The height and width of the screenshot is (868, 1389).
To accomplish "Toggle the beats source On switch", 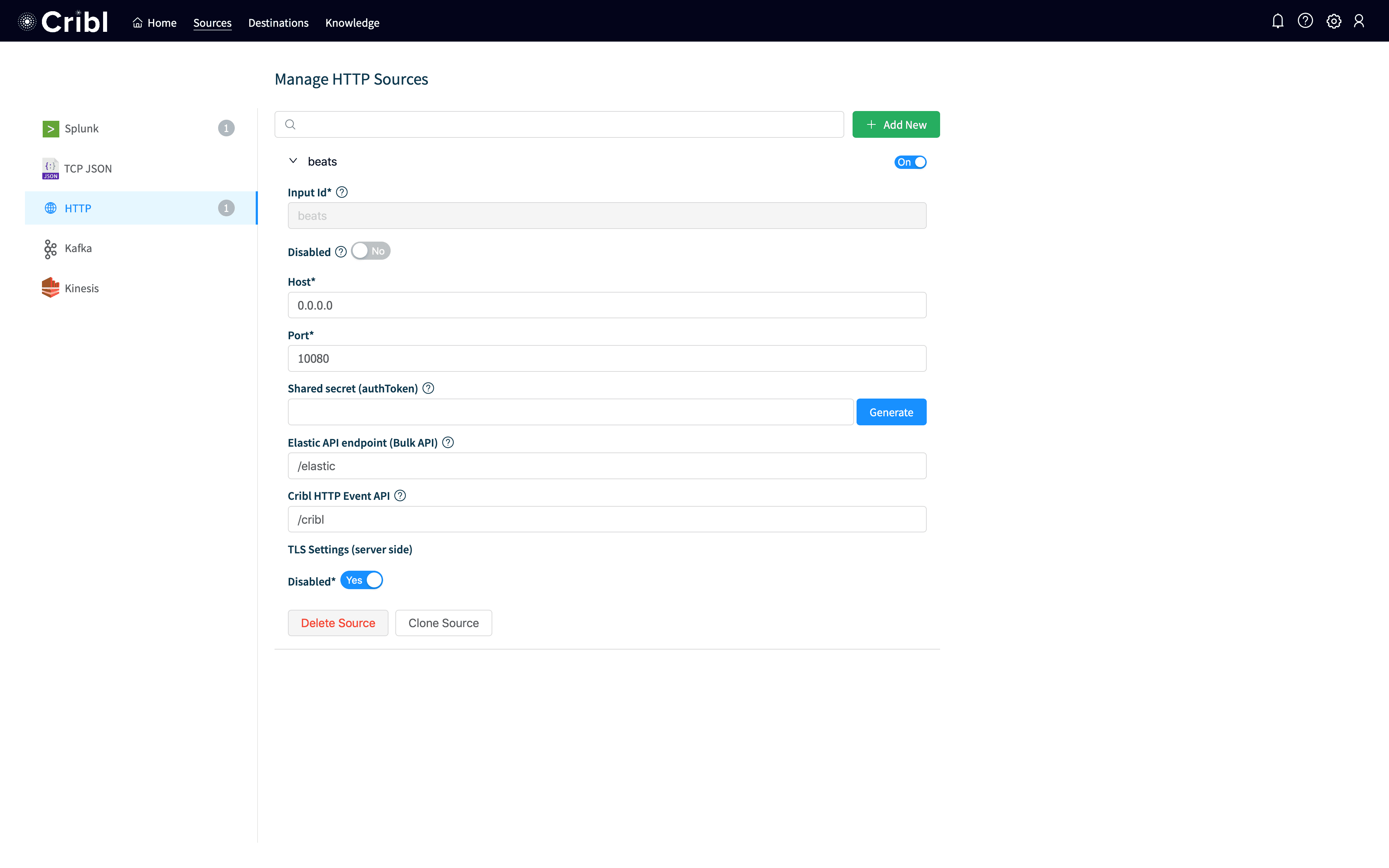I will (910, 162).
